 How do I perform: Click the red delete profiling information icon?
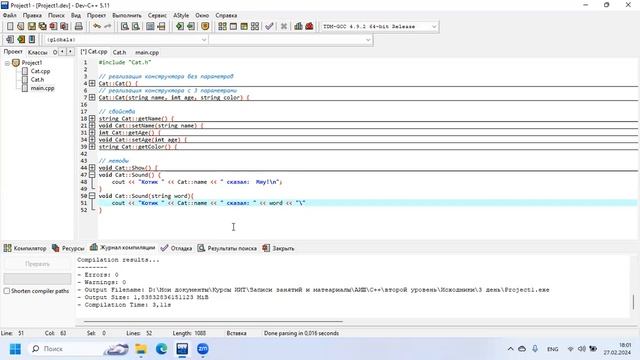pos(309,27)
